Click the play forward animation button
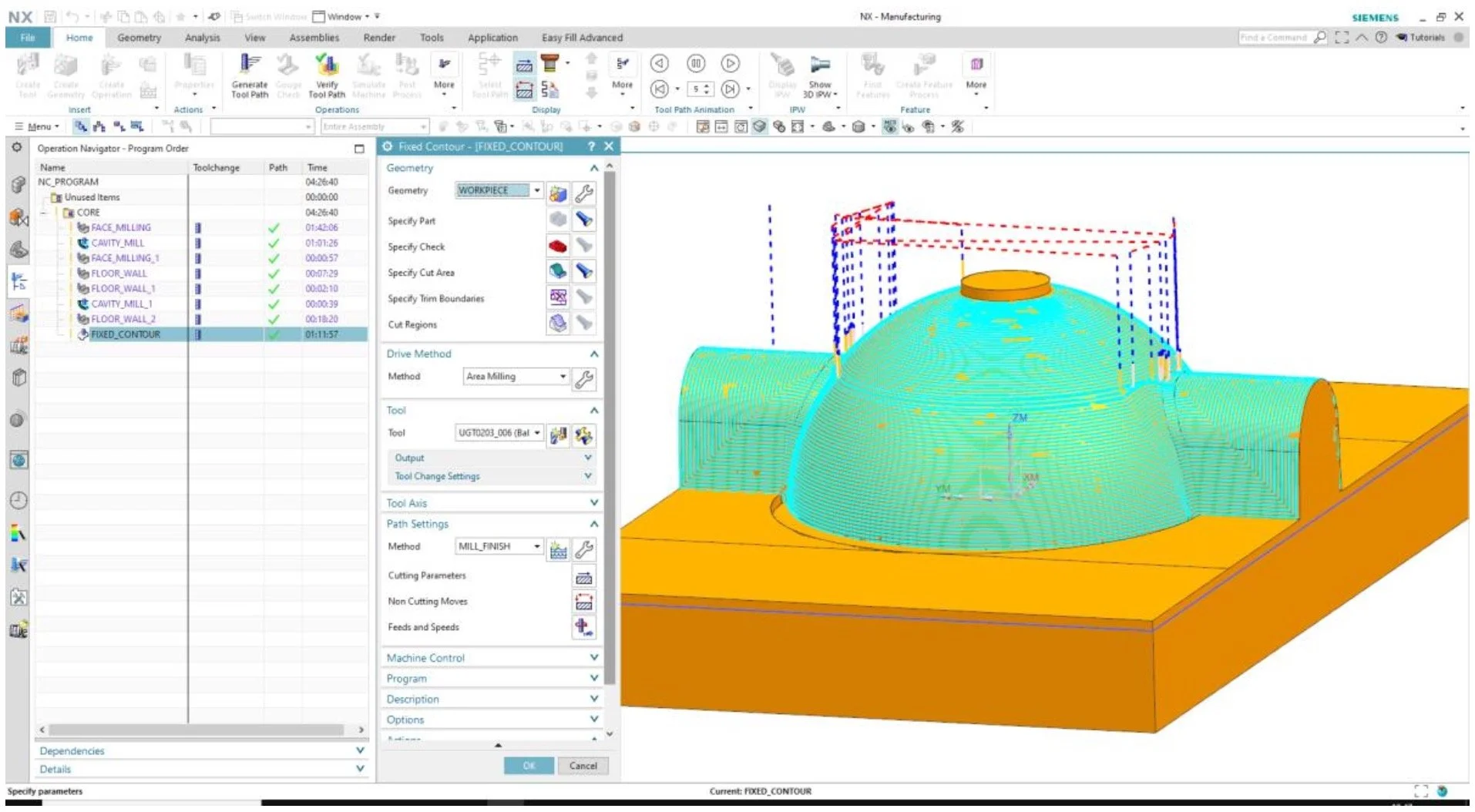Screen dimensions: 1475x812 pos(731,64)
